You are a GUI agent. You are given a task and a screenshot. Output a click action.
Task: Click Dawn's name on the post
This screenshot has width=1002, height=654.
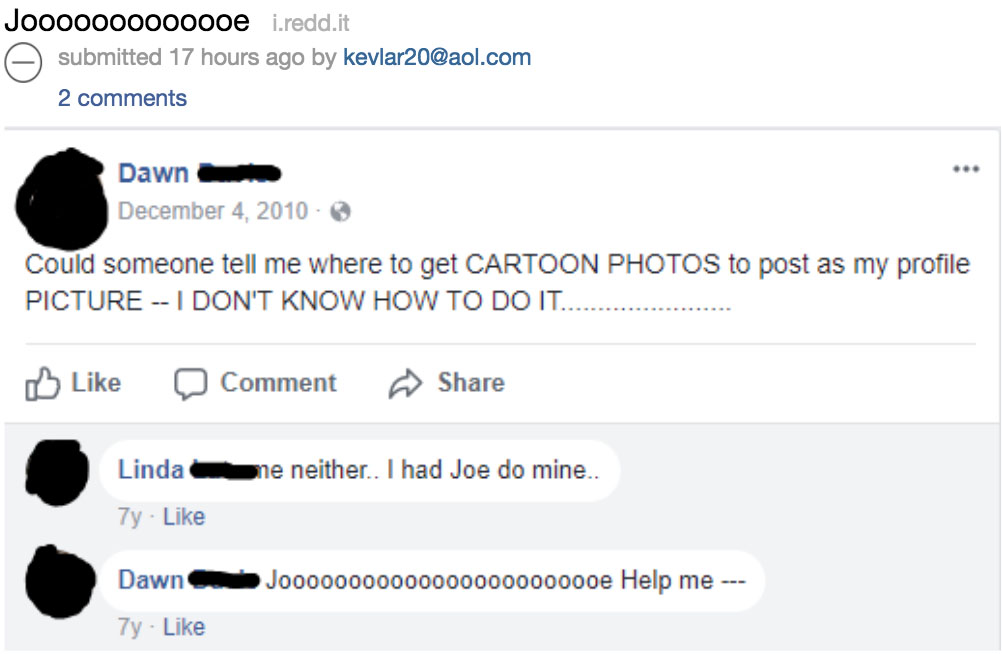click(x=153, y=173)
